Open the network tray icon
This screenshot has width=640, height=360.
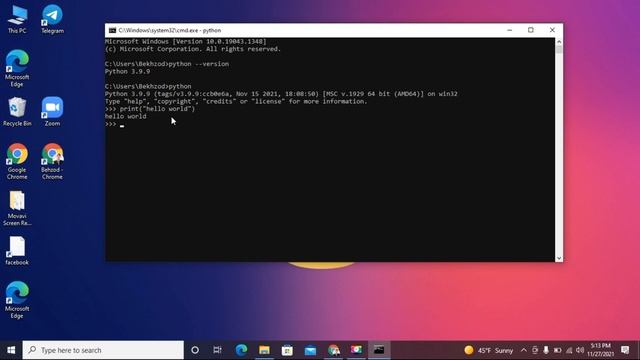pyautogui.click(x=569, y=350)
